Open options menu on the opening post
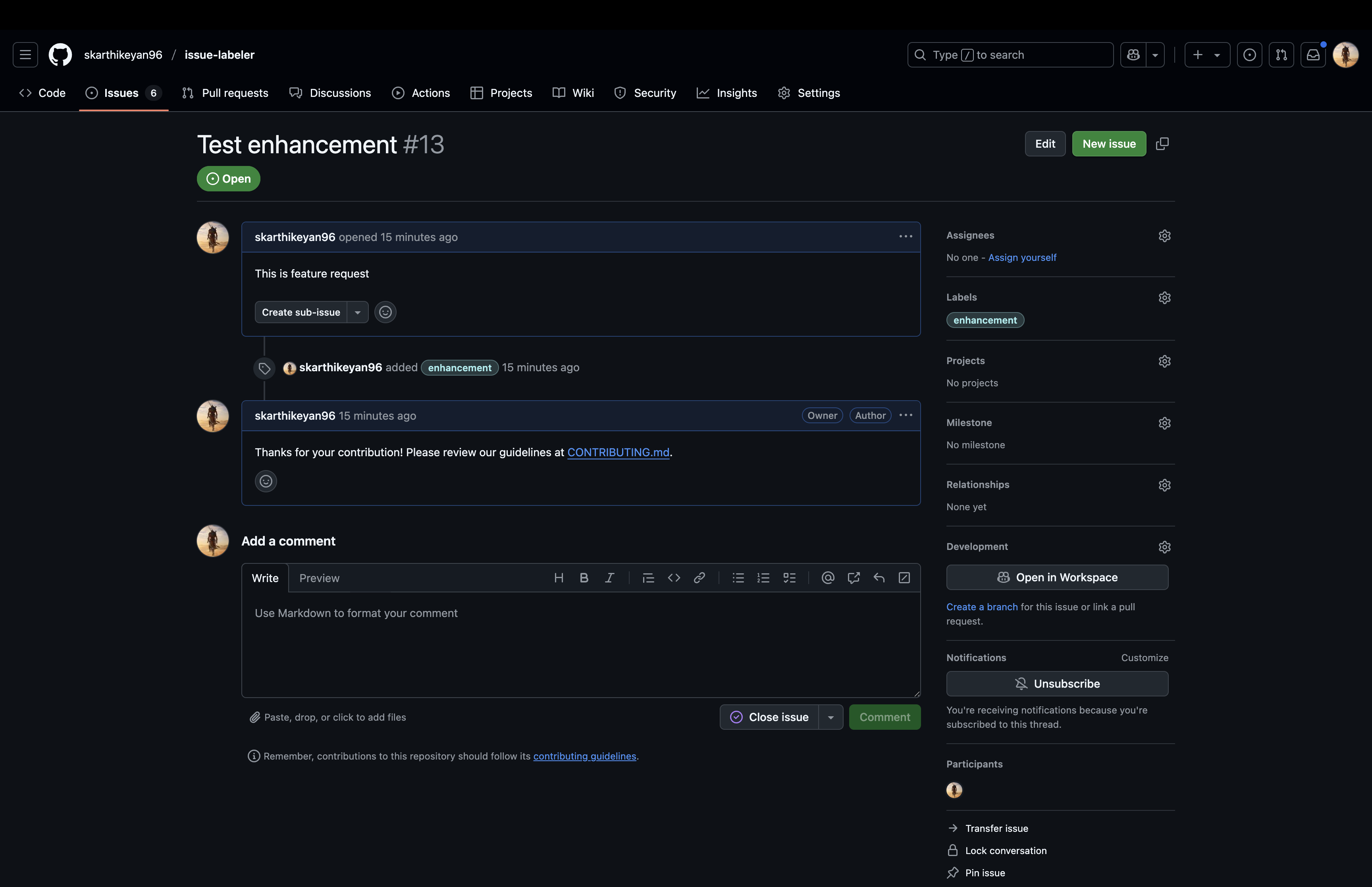The width and height of the screenshot is (1372, 887). [x=905, y=237]
